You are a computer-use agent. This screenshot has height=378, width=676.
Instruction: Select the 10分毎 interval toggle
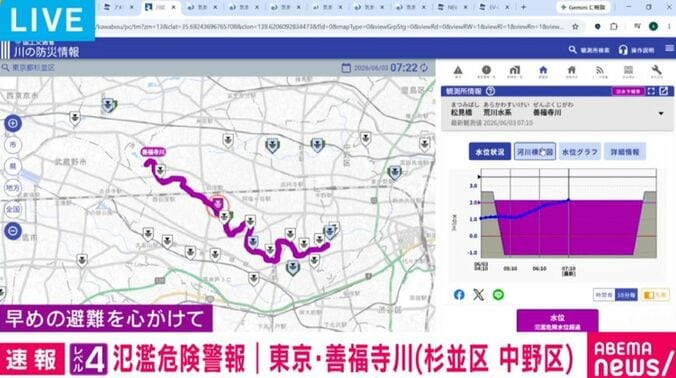pyautogui.click(x=626, y=295)
